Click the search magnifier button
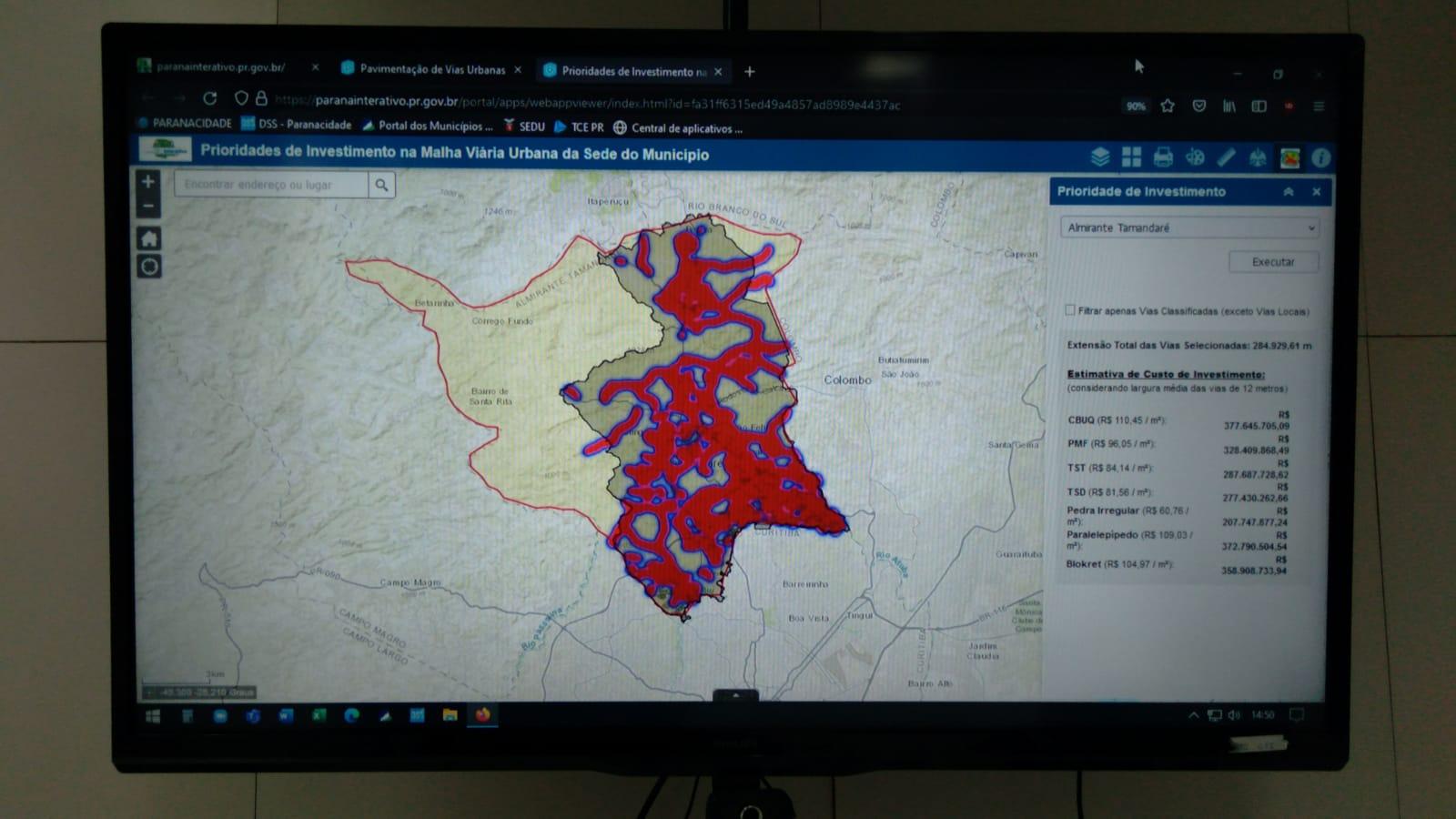 [x=382, y=185]
